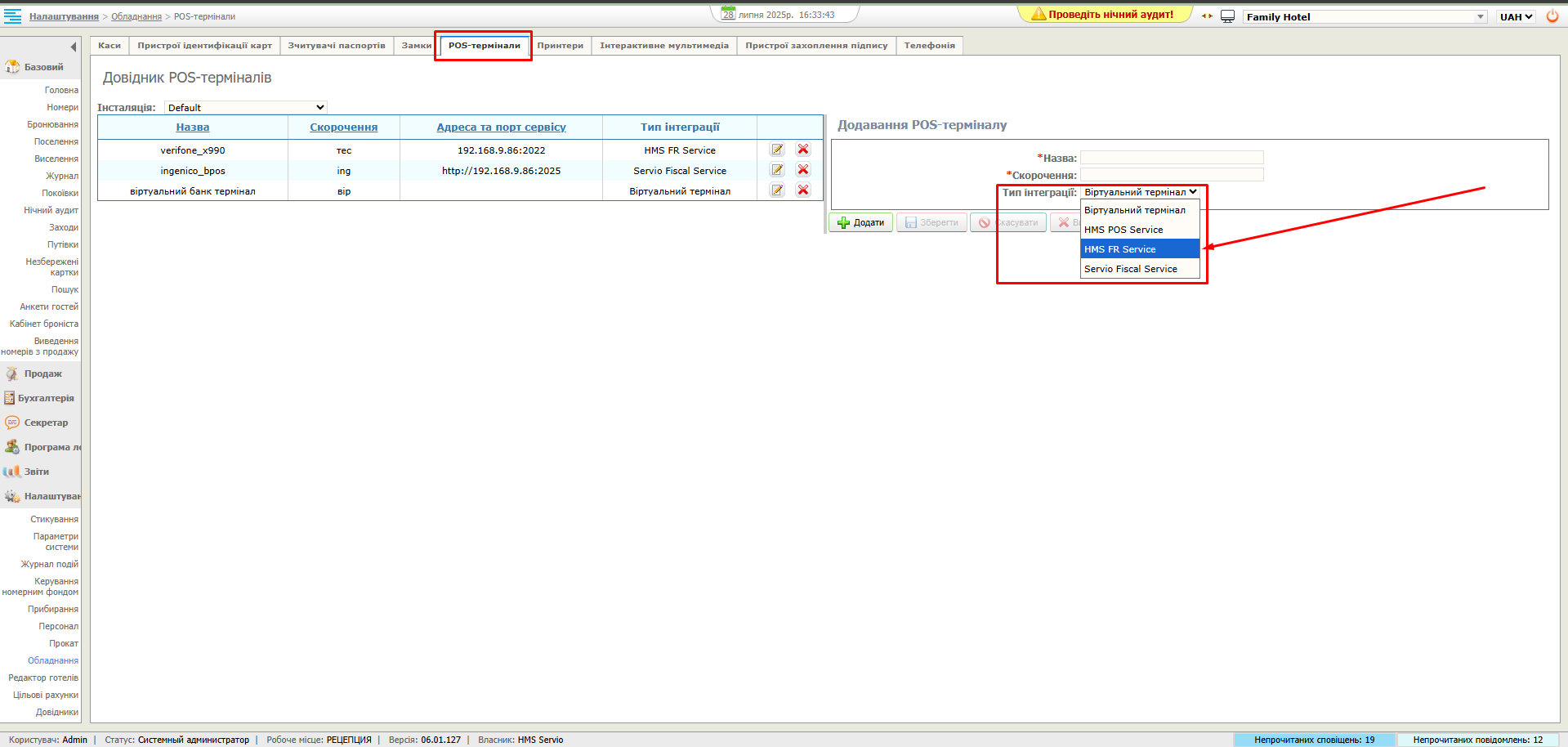Sort table by Назва column
Screen dimensions: 1568x747
coord(193,127)
